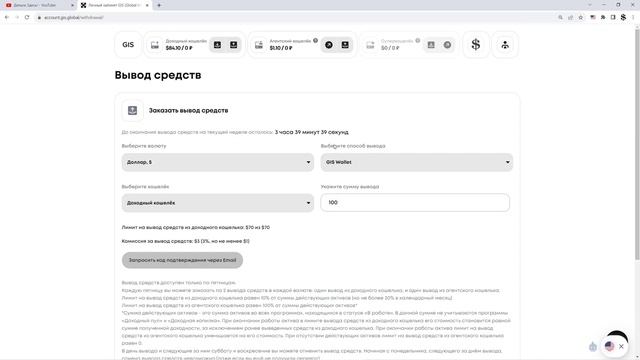Open a new browser tab

click(159, 5)
